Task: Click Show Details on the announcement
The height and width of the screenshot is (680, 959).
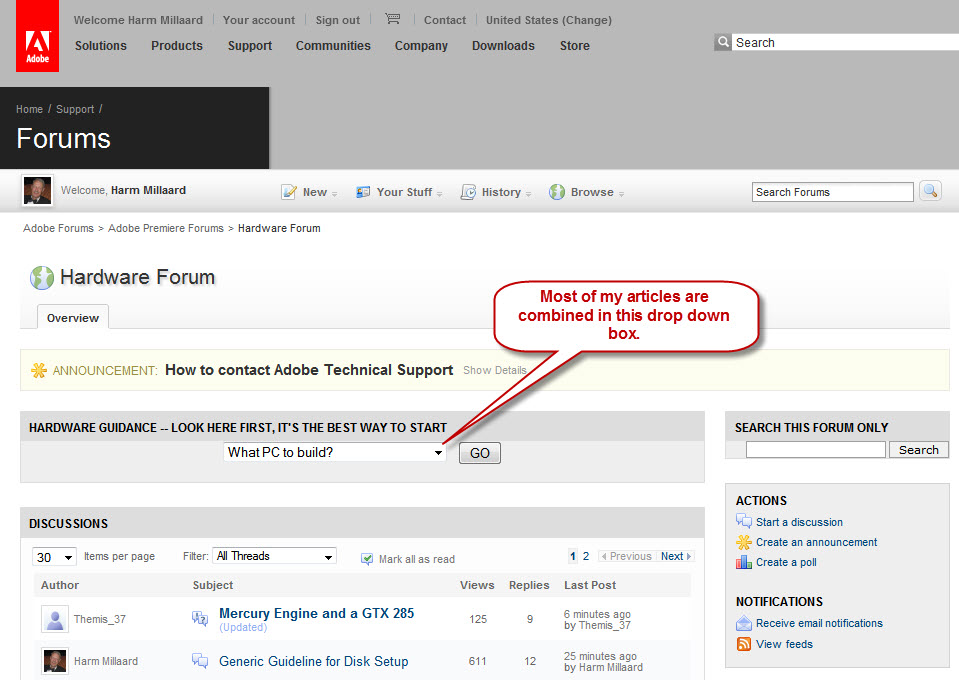Action: (x=495, y=370)
